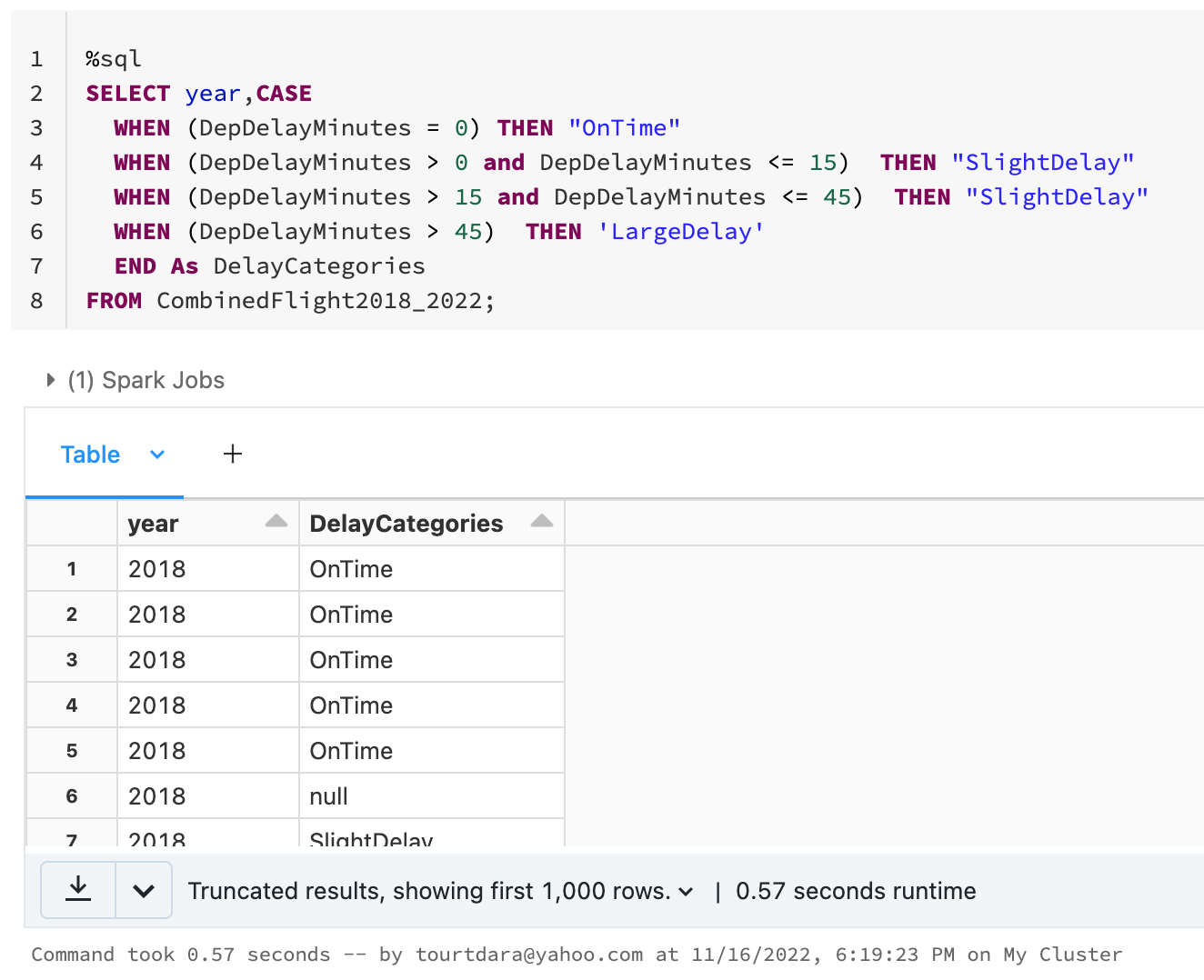This screenshot has height=980, width=1204.
Task: Click the DelayCategories column header
Action: pos(406,524)
